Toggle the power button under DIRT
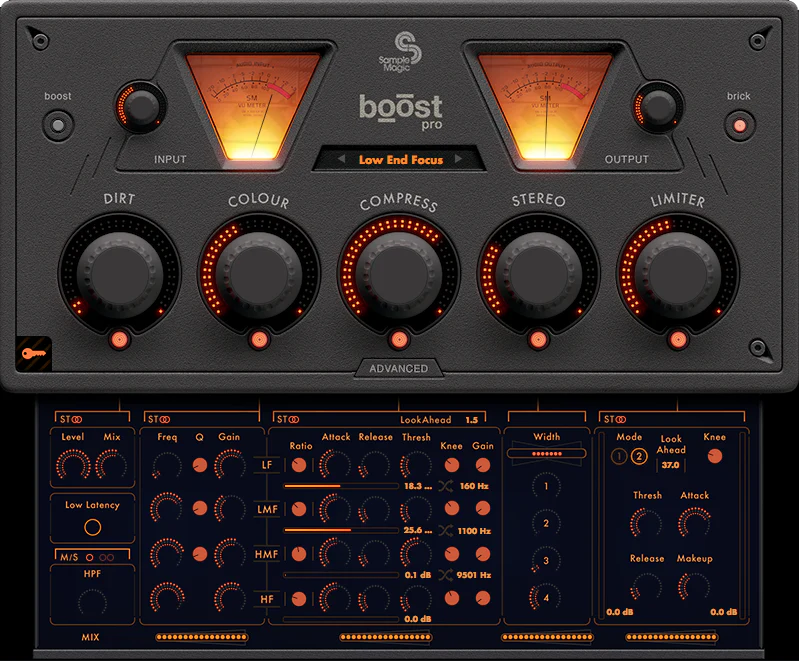 [x=119, y=339]
